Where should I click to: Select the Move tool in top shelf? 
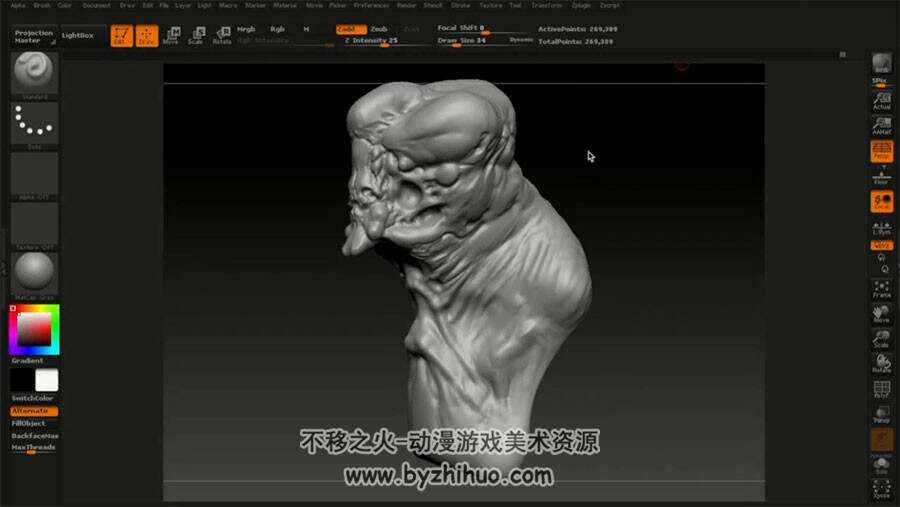pos(171,36)
